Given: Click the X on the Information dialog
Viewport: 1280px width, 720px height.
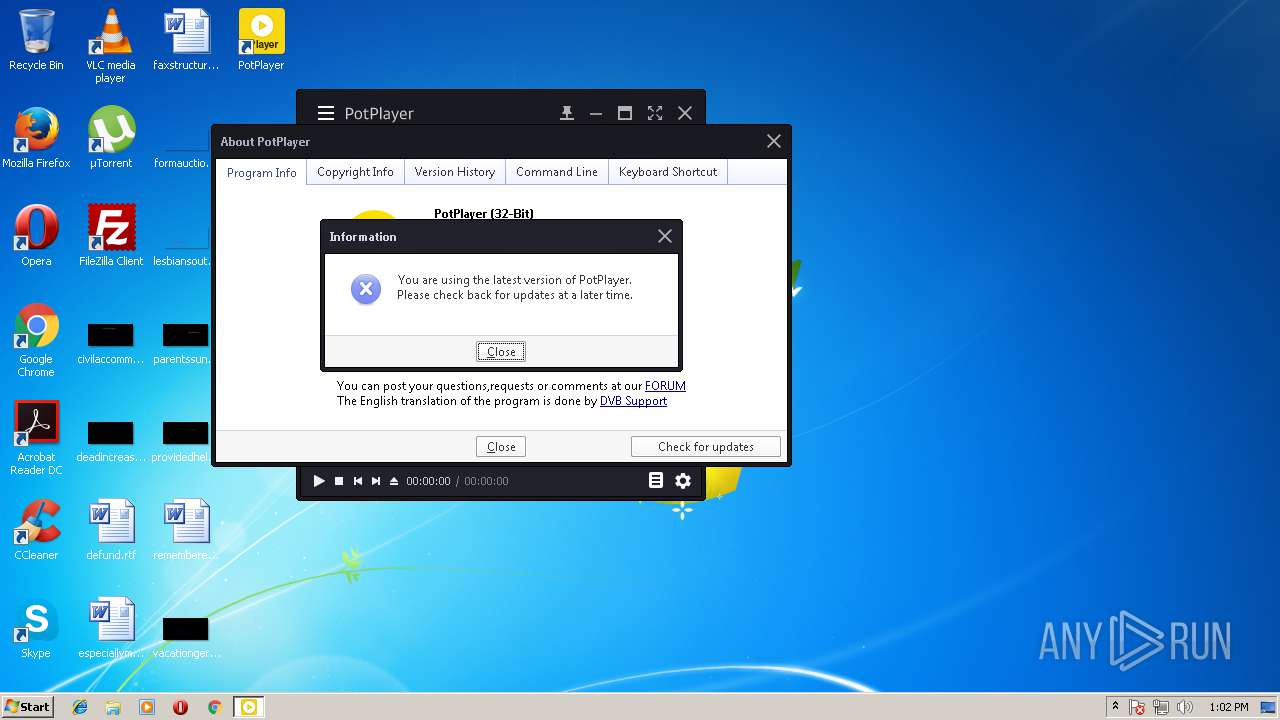Looking at the screenshot, I should 665,236.
